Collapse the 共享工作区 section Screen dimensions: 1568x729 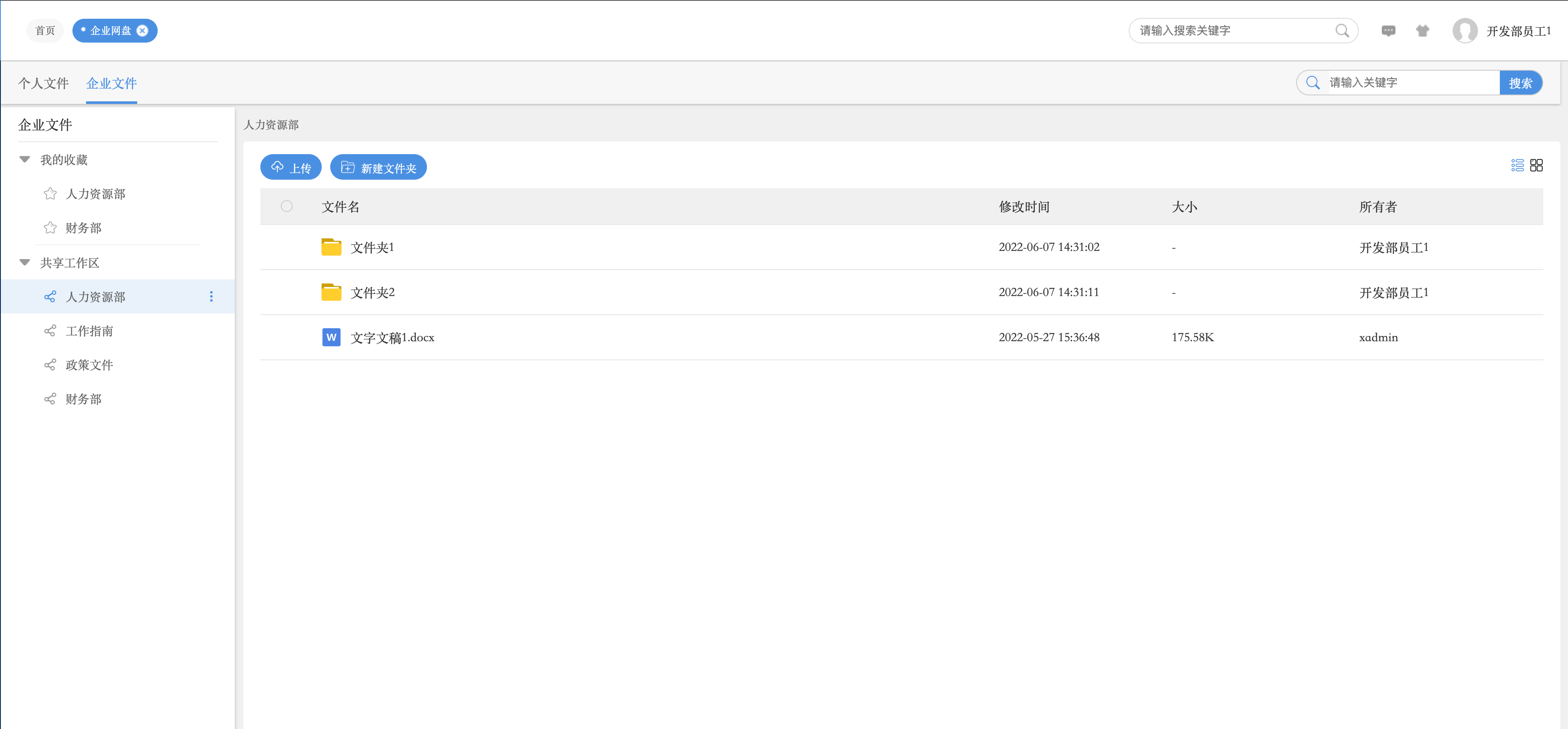[25, 263]
